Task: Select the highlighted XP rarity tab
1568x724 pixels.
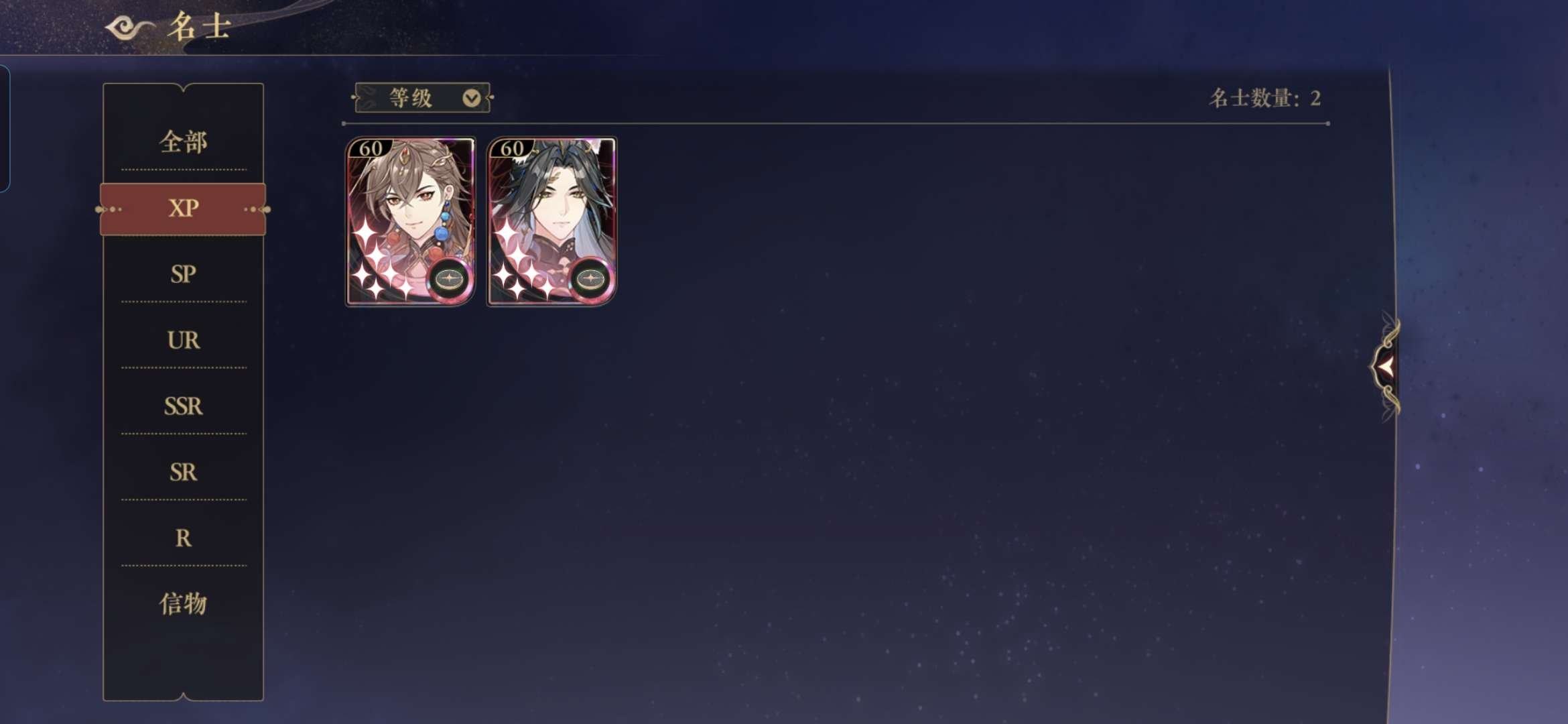Action: (x=183, y=208)
